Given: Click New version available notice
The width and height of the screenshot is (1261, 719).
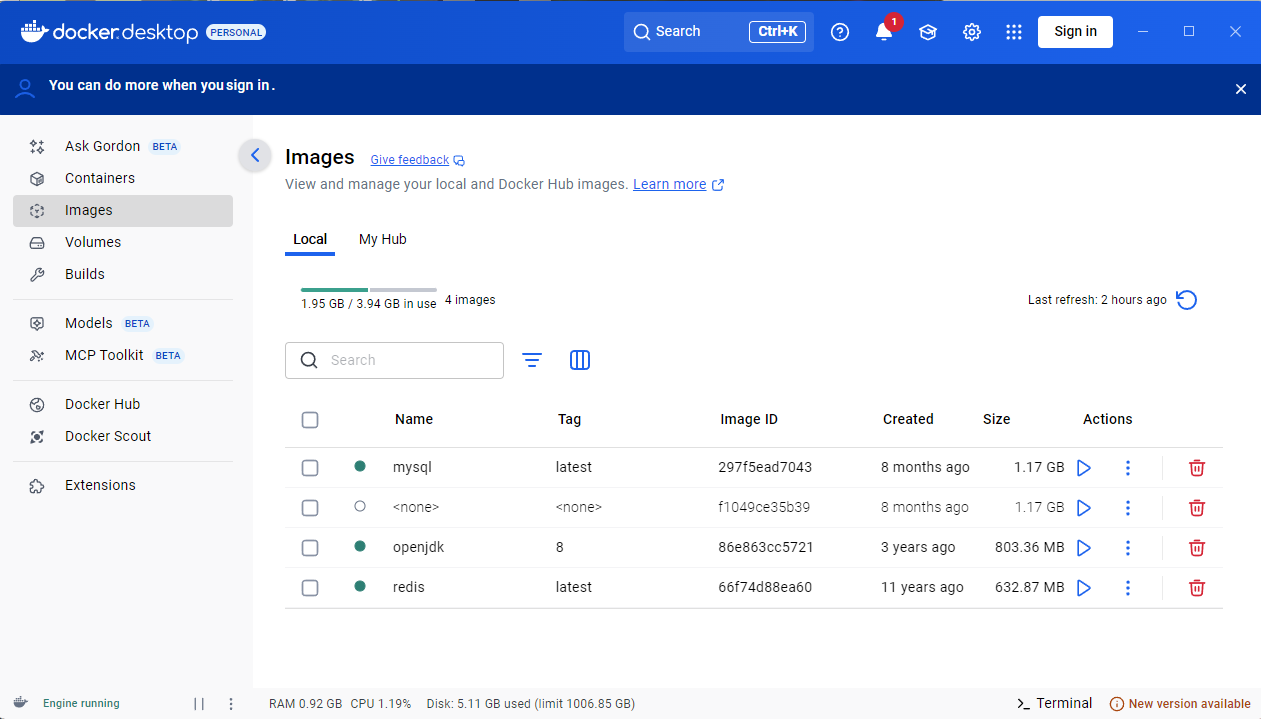Looking at the screenshot, I should (1180, 704).
